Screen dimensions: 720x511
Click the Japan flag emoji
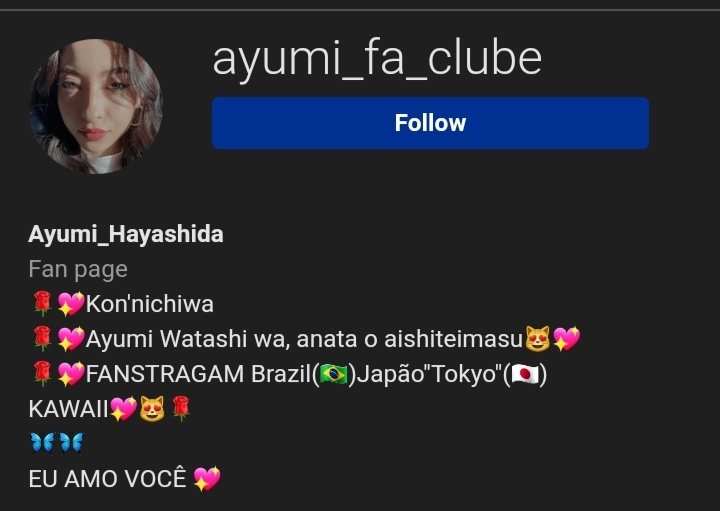pos(525,374)
